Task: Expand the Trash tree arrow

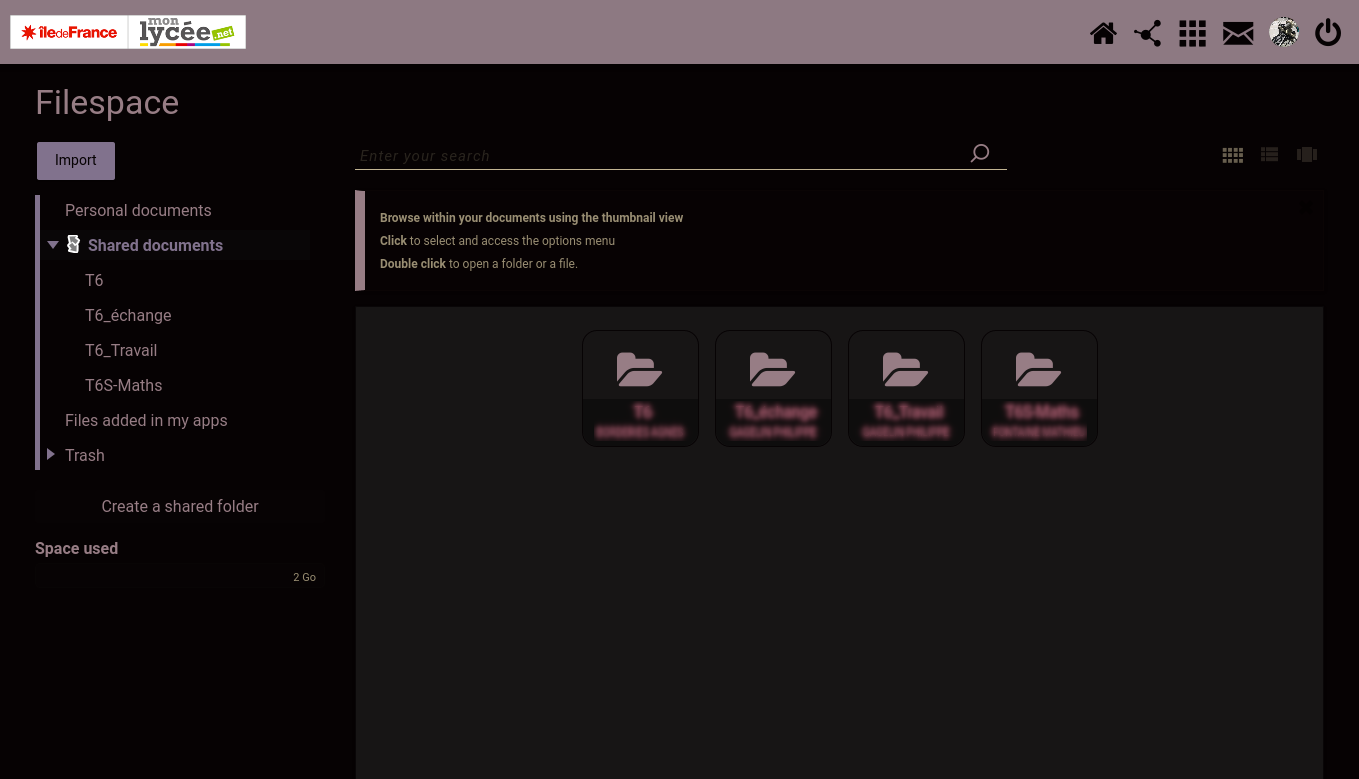Action: [51, 455]
